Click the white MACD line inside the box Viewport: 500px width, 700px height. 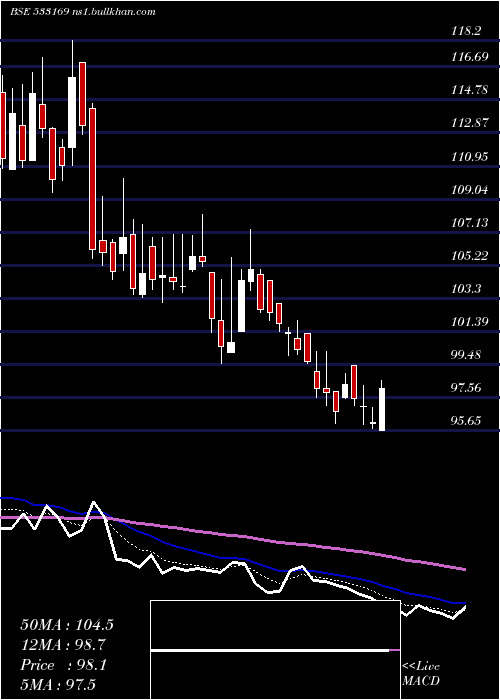click(270, 651)
